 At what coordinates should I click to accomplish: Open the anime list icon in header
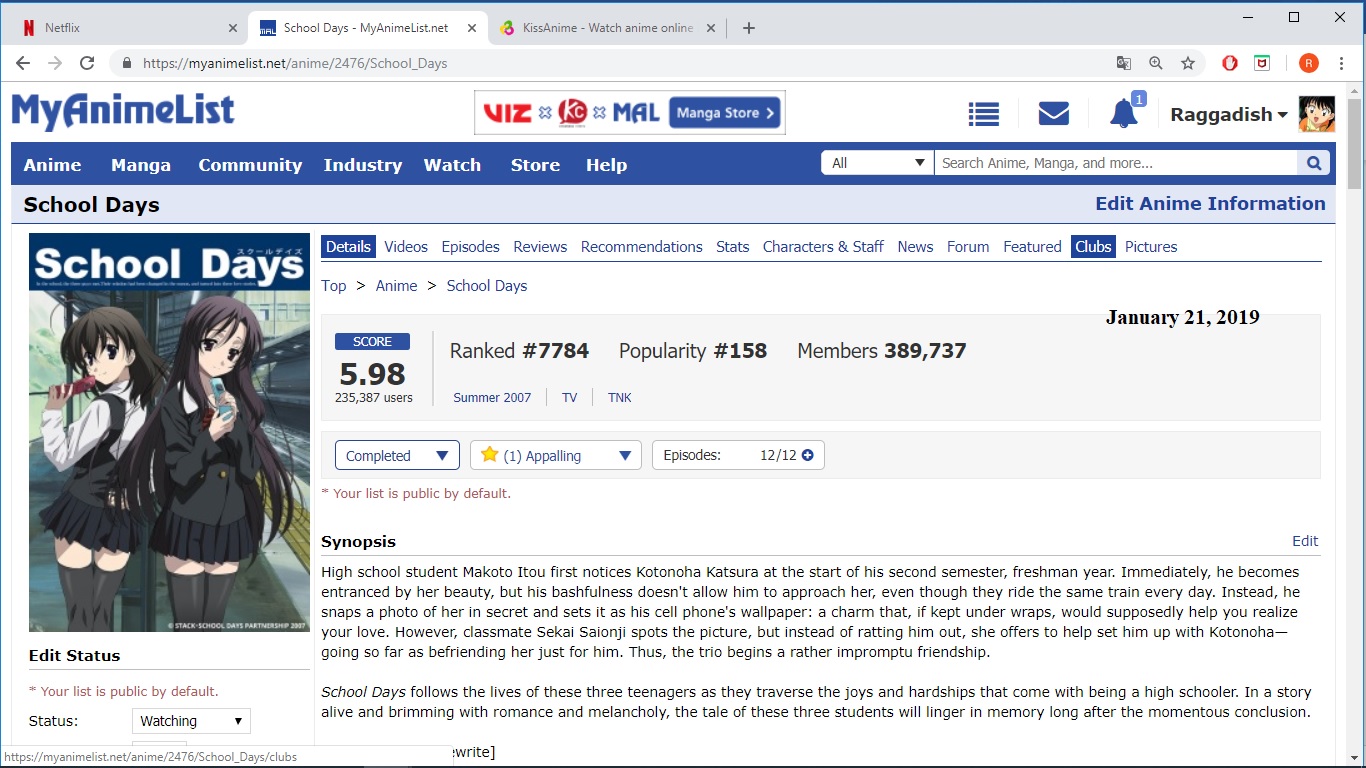click(984, 114)
